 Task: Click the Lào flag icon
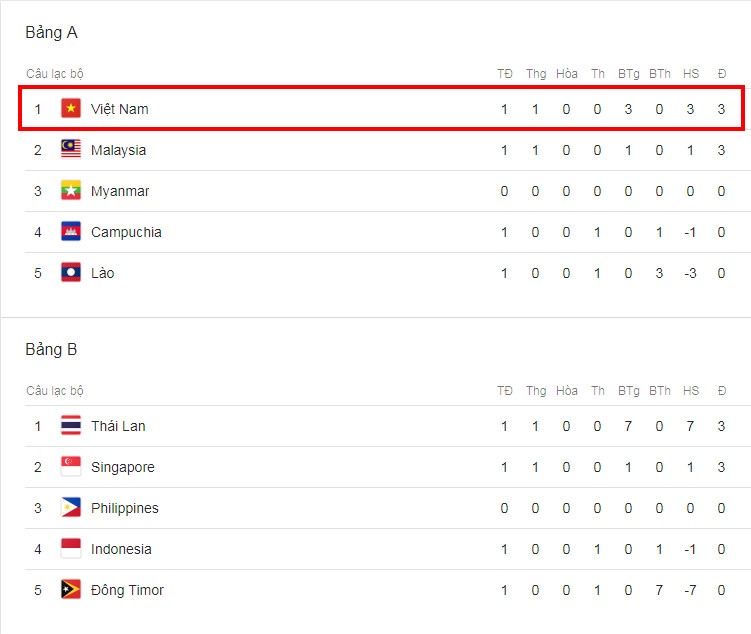click(x=71, y=273)
